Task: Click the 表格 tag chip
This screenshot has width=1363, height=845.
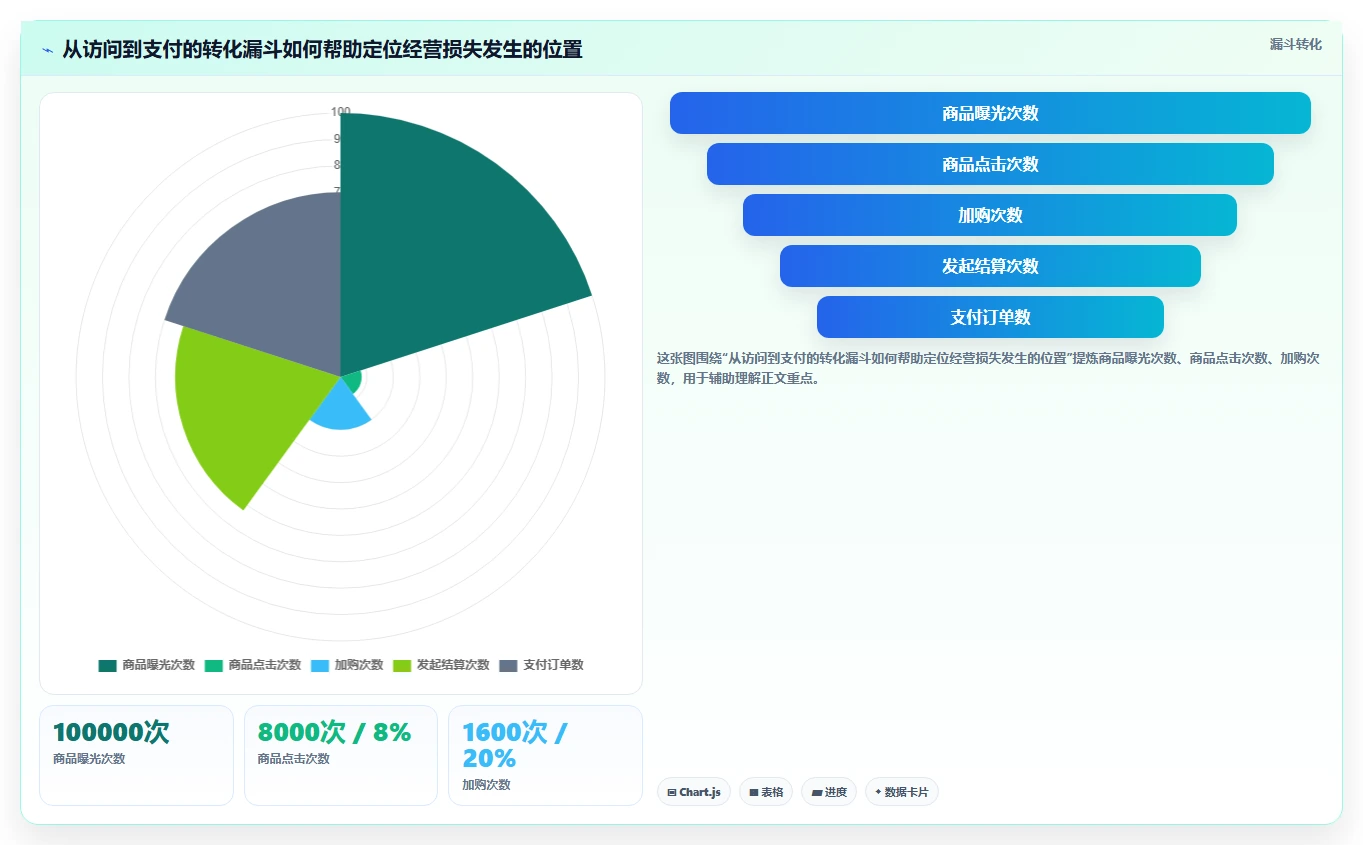Action: click(766, 792)
